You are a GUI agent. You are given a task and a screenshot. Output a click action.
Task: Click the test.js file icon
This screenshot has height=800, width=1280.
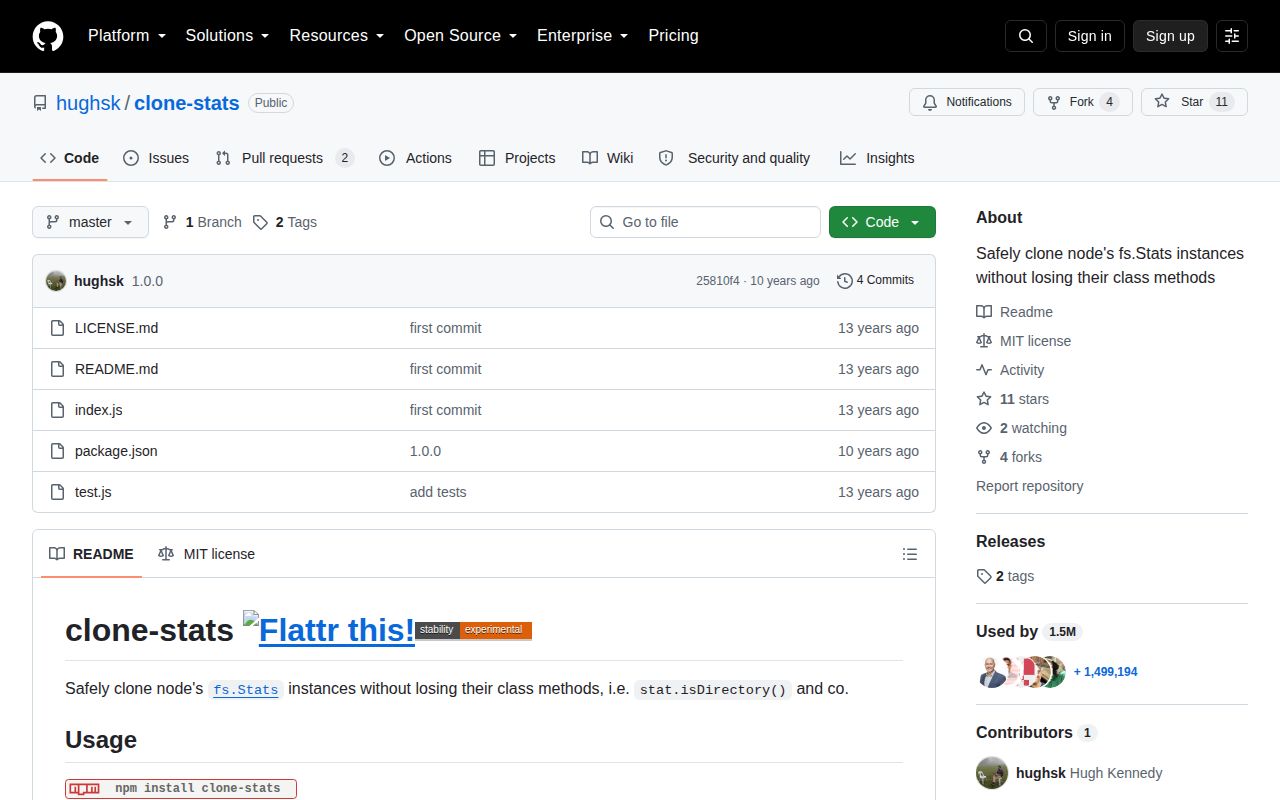coord(57,492)
